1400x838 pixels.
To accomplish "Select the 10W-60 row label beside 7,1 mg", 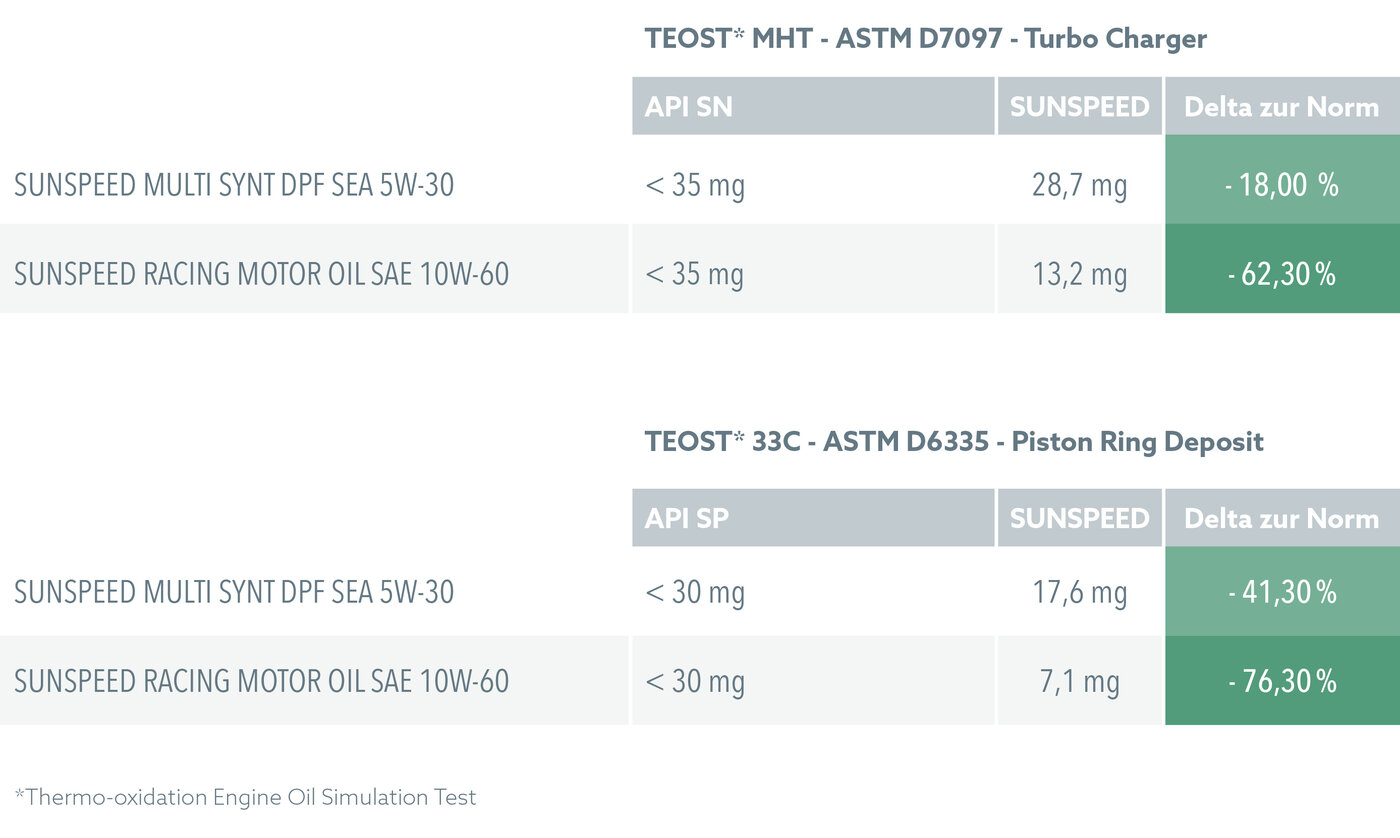I will tap(261, 682).
